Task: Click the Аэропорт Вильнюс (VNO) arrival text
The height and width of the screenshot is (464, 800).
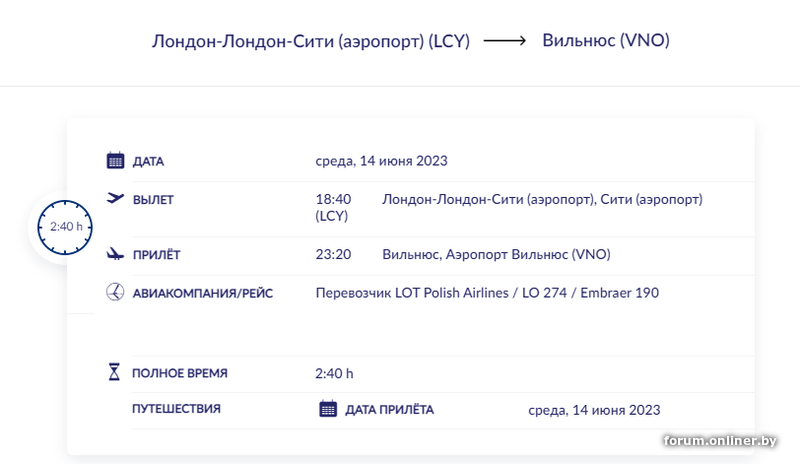Action: point(496,254)
